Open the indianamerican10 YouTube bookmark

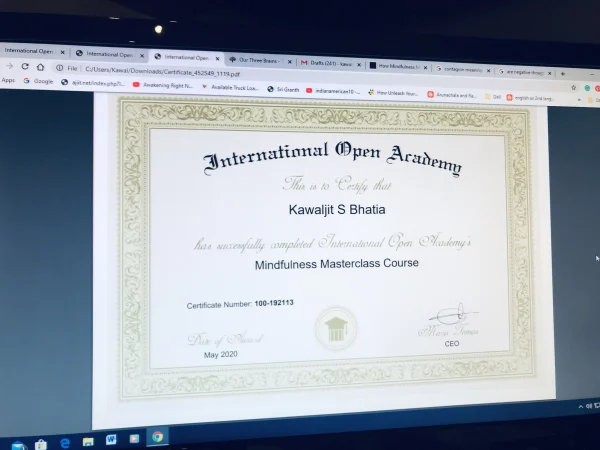tap(333, 91)
